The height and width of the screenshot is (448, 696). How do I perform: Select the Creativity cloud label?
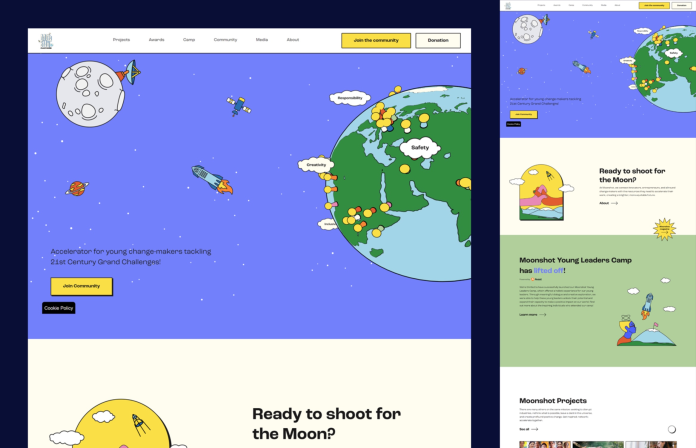tap(316, 165)
